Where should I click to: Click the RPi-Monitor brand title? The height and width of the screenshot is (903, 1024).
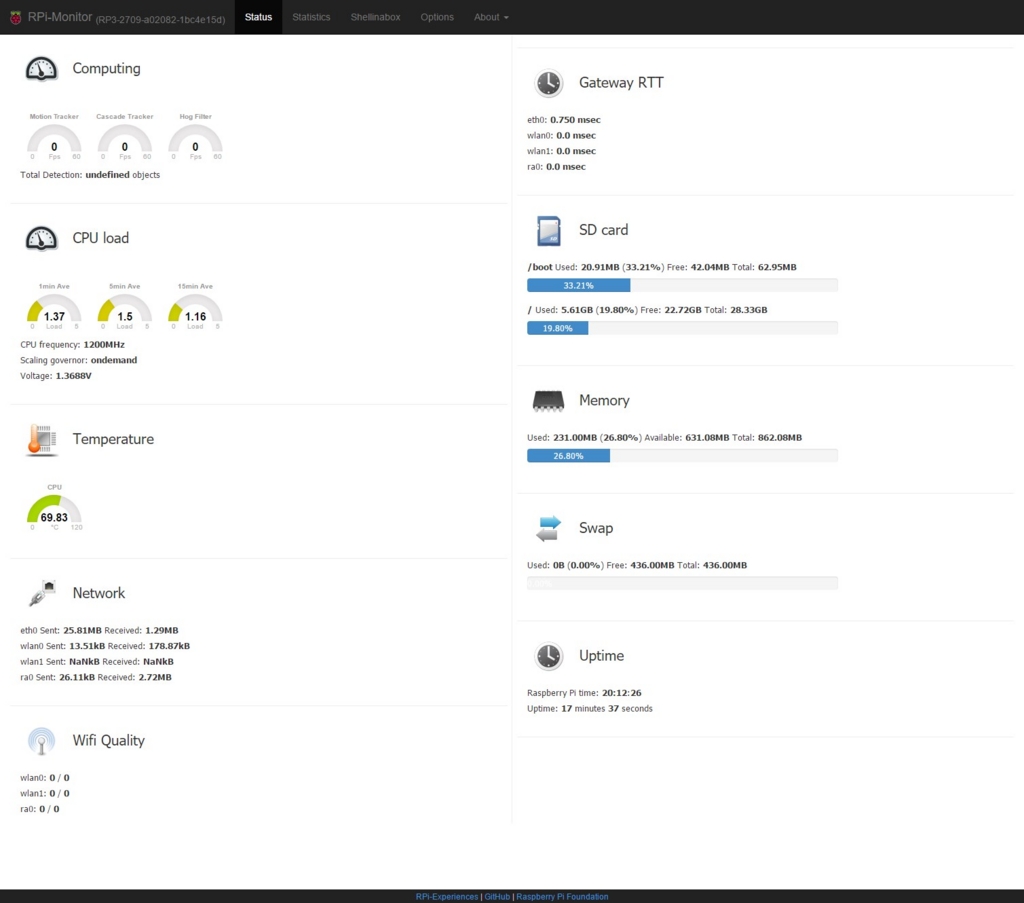pyautogui.click(x=60, y=17)
